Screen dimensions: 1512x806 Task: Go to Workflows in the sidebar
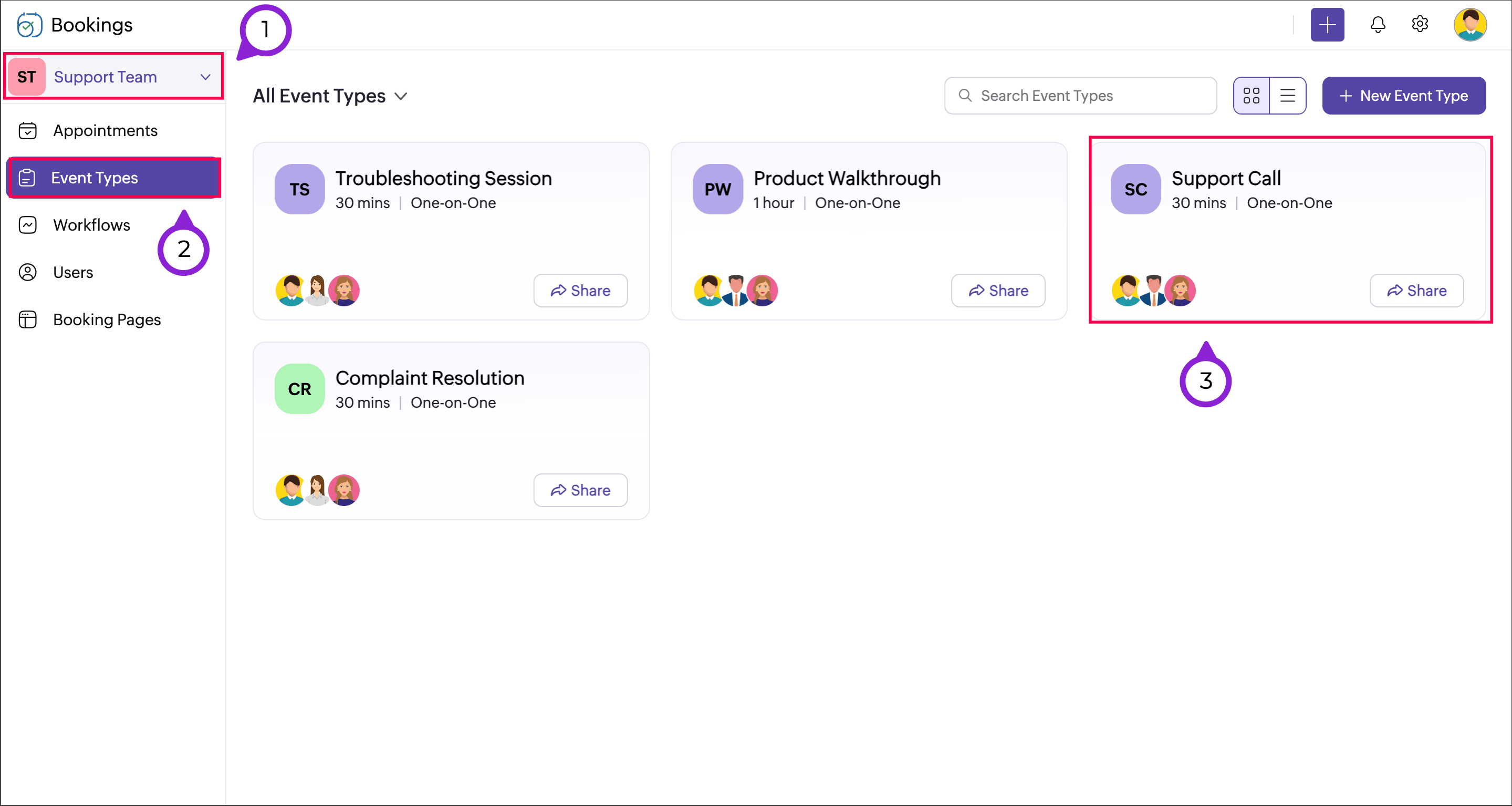[x=91, y=225]
